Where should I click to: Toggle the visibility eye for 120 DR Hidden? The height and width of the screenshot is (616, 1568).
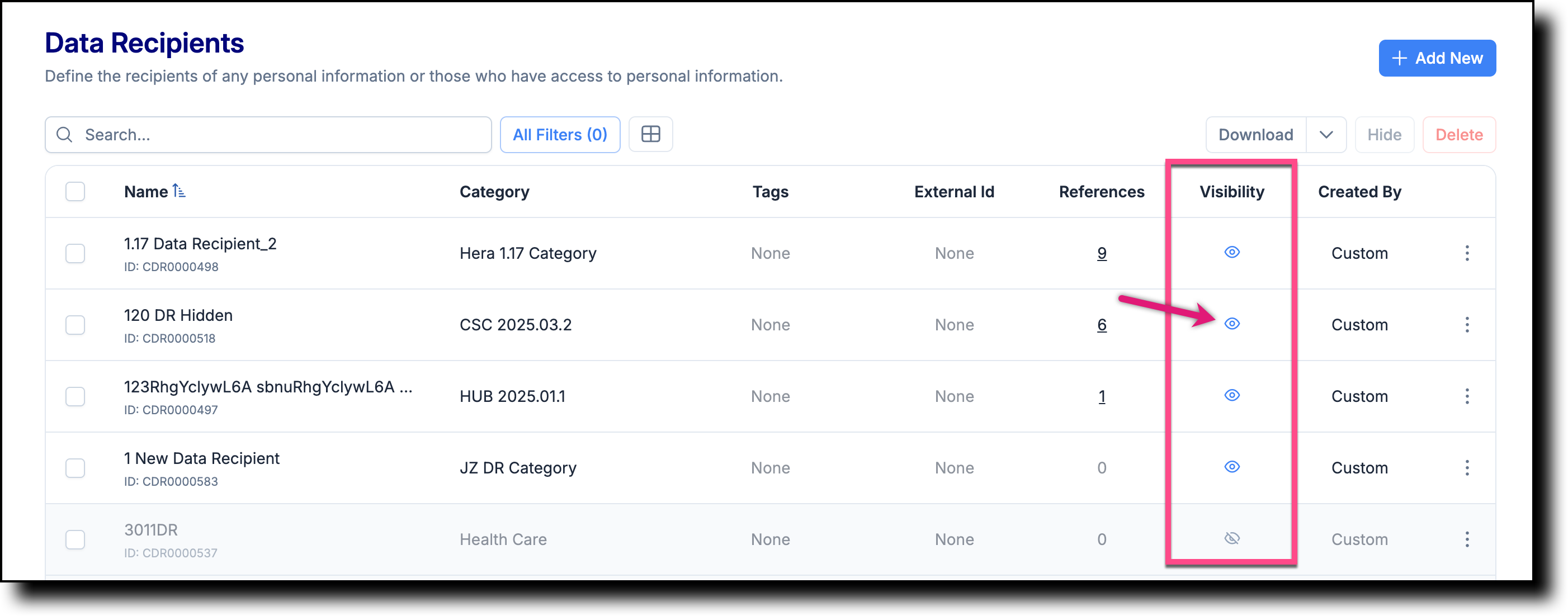1231,324
